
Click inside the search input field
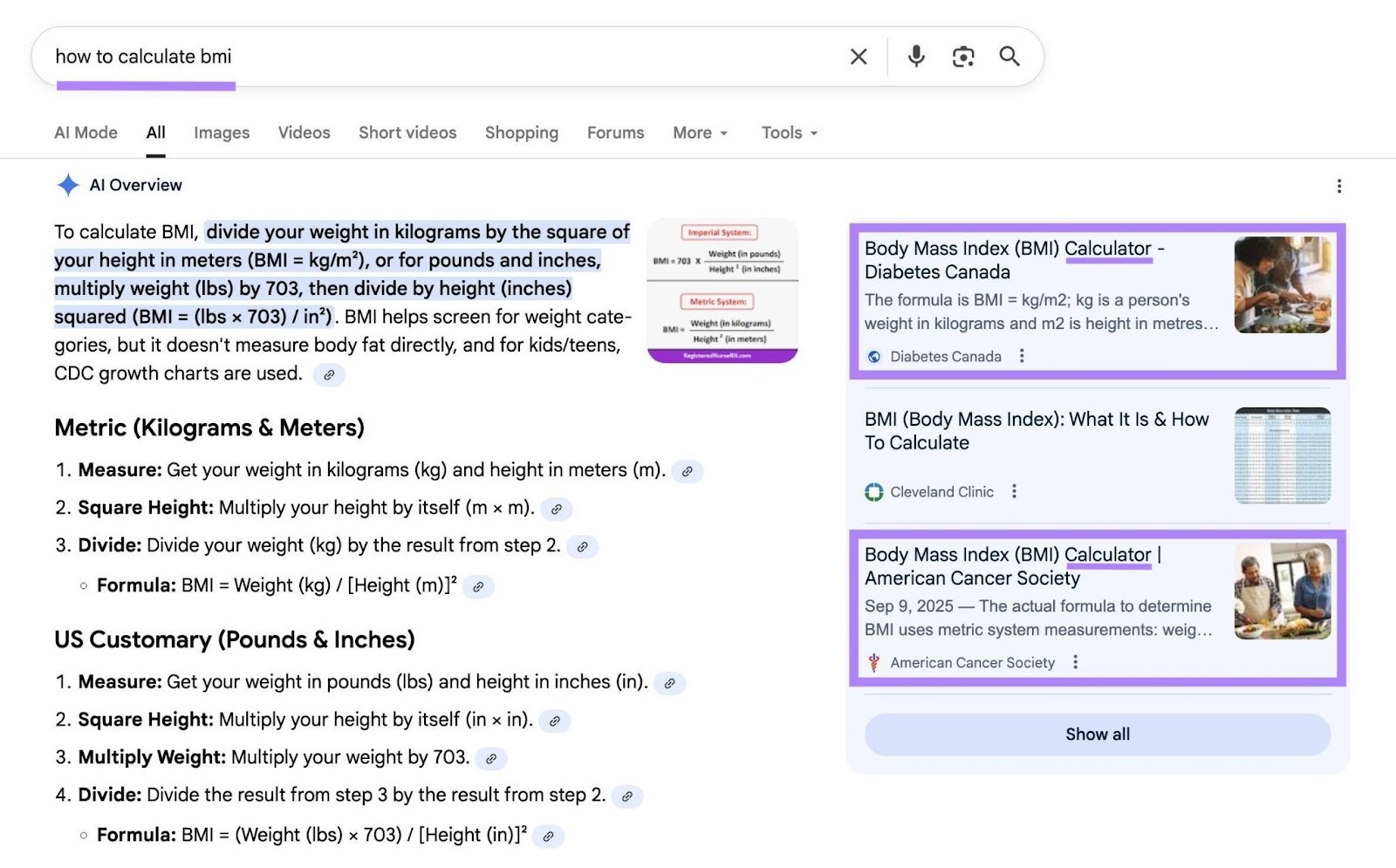[x=436, y=56]
